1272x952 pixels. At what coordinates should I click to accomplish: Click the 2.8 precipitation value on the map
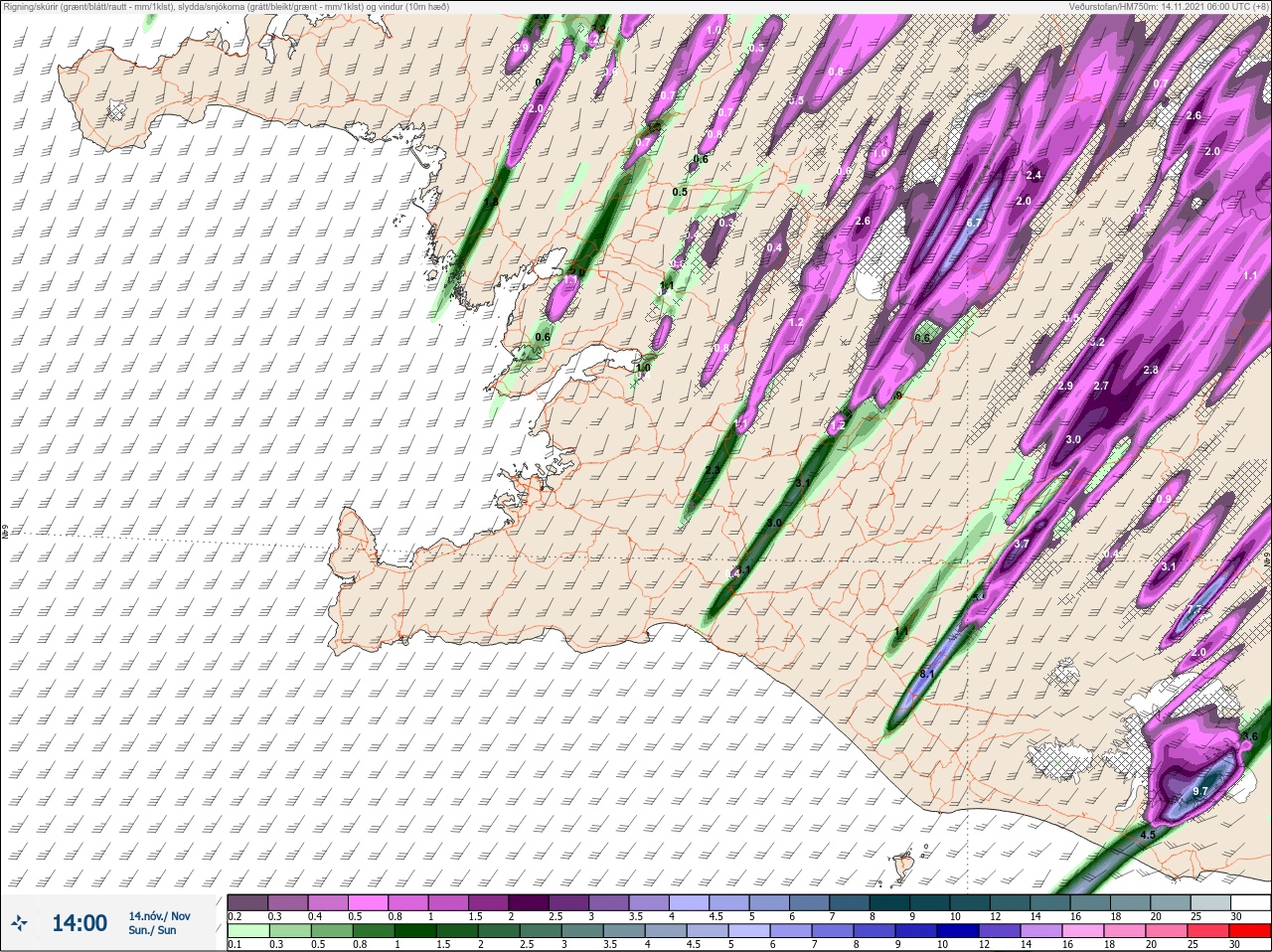(x=1151, y=370)
